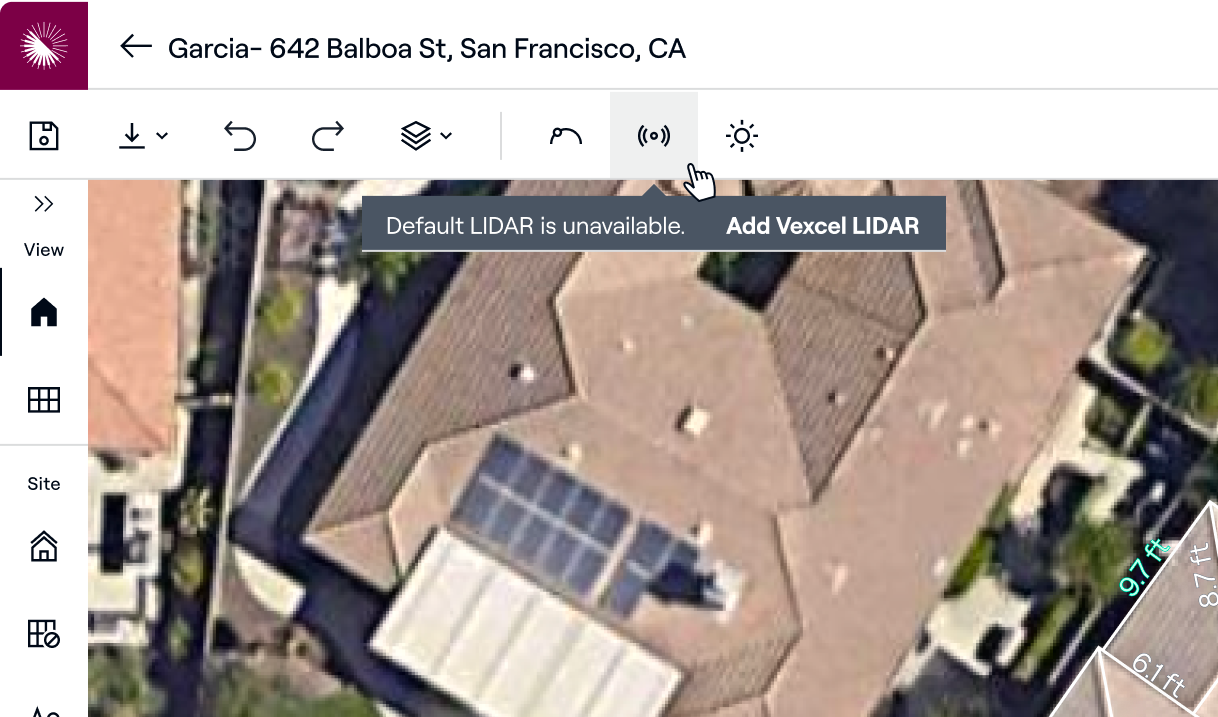The image size is (1218, 717).
Task: Click the 9.7 ft roof edge measurement
Action: 1143,567
